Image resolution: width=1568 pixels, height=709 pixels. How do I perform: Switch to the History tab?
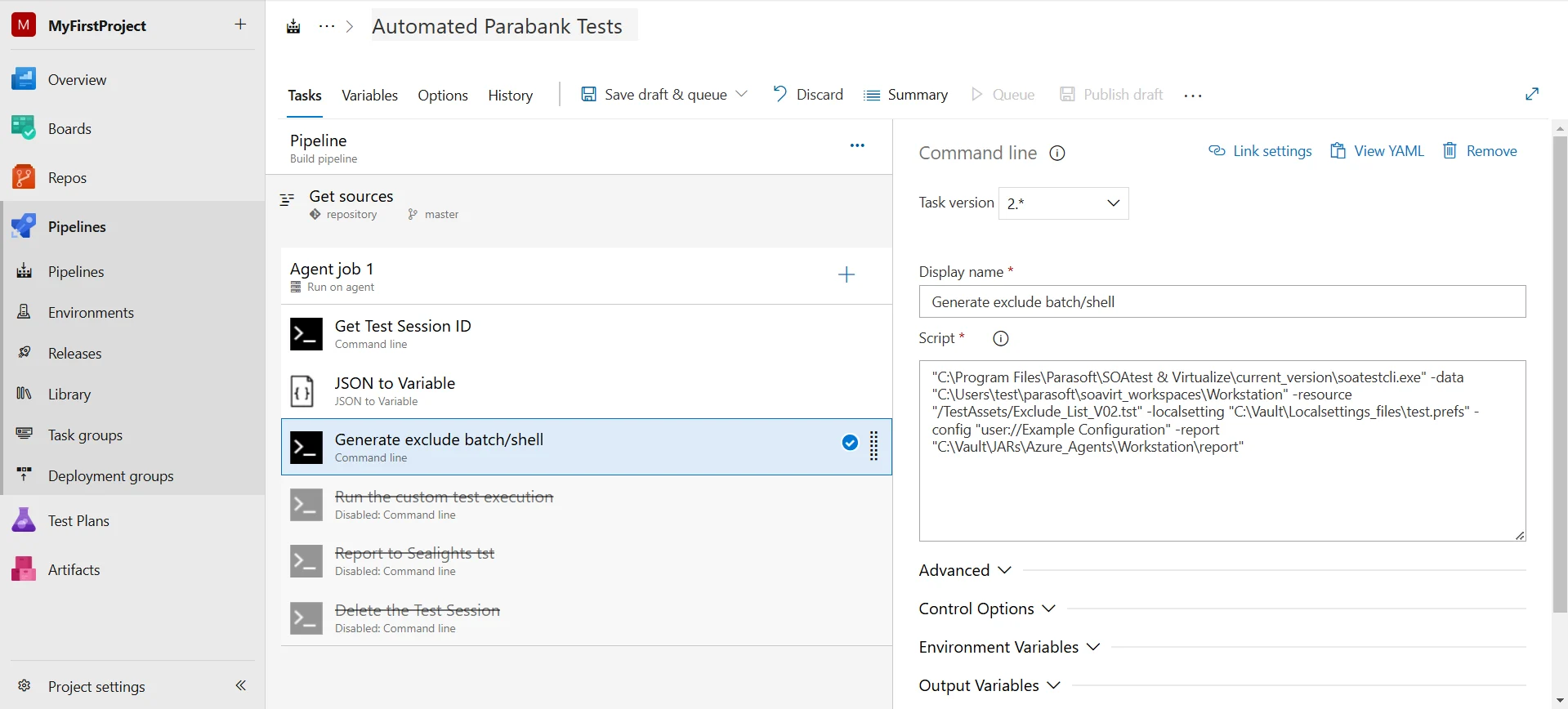pos(510,96)
